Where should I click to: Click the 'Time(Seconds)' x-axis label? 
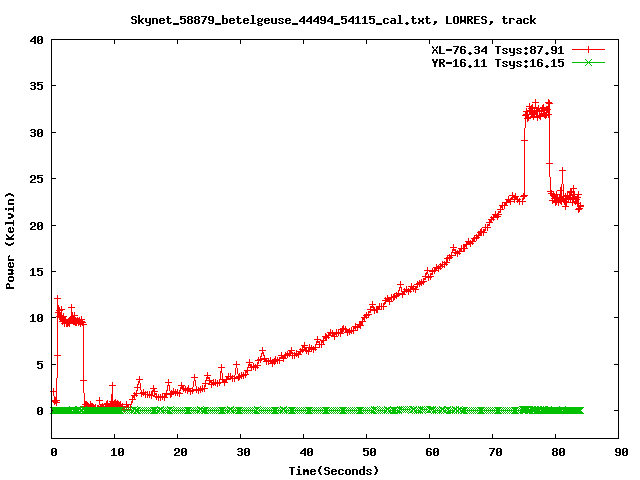(x=334, y=471)
